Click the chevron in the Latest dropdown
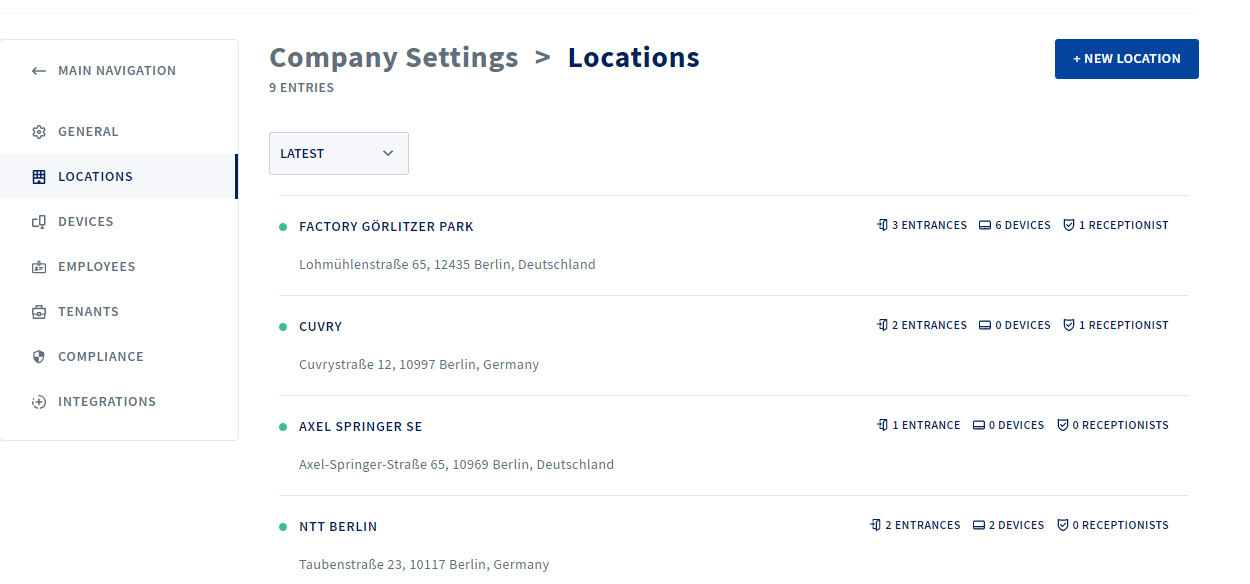Image resolution: width=1250 pixels, height=584 pixels. [x=388, y=153]
